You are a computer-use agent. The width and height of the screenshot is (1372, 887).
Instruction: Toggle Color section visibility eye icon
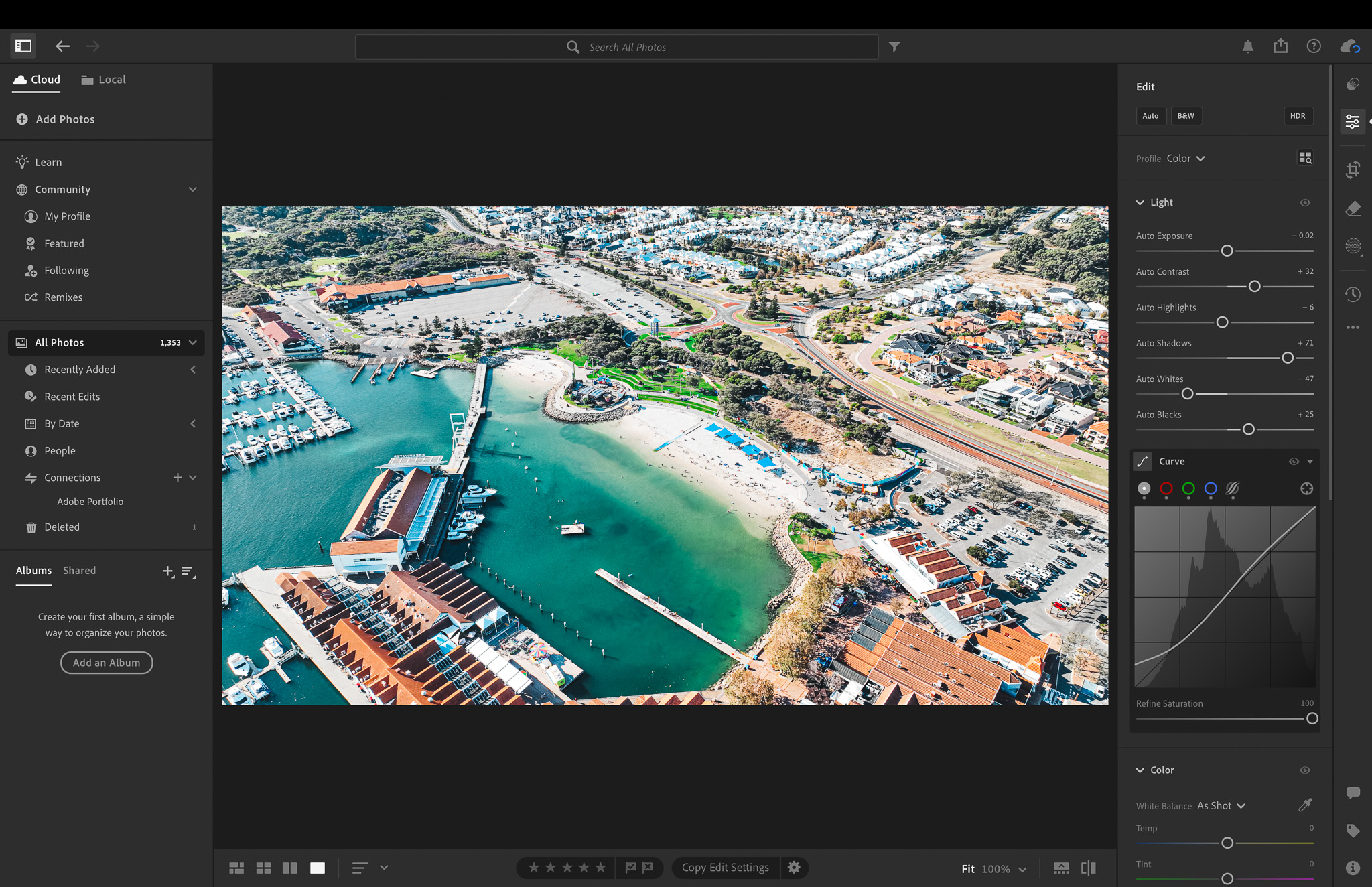(1306, 770)
